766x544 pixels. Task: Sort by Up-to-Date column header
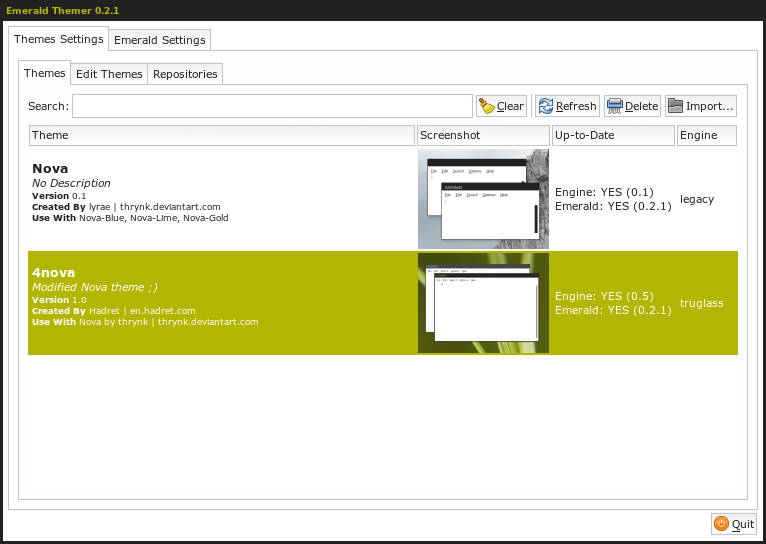click(x=613, y=135)
